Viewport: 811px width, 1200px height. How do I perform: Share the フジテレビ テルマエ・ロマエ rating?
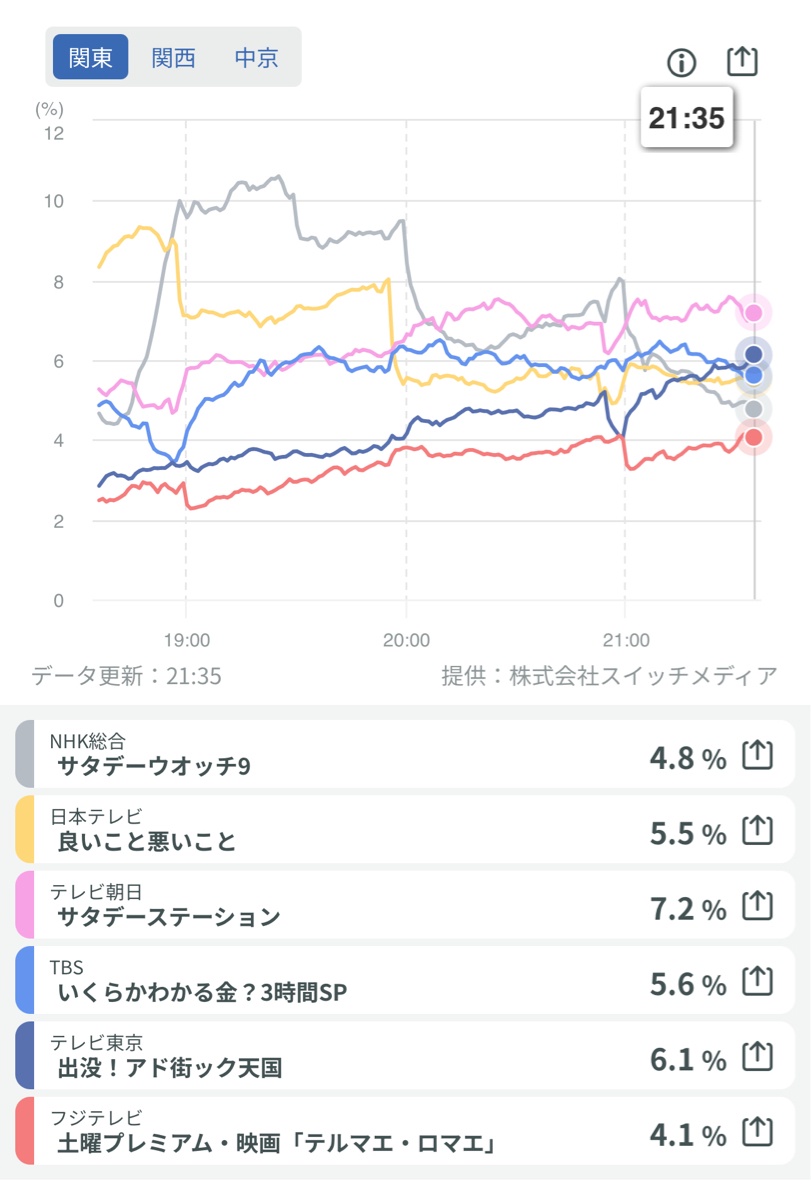point(758,1134)
